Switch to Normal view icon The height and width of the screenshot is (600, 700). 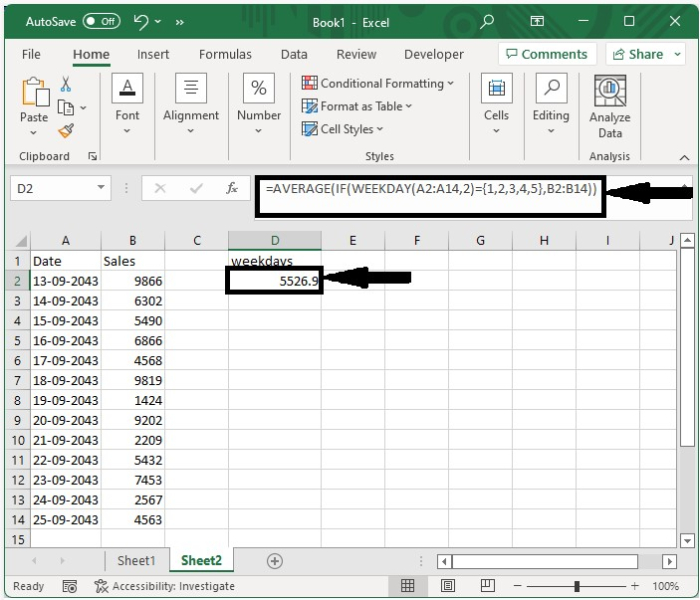407,585
